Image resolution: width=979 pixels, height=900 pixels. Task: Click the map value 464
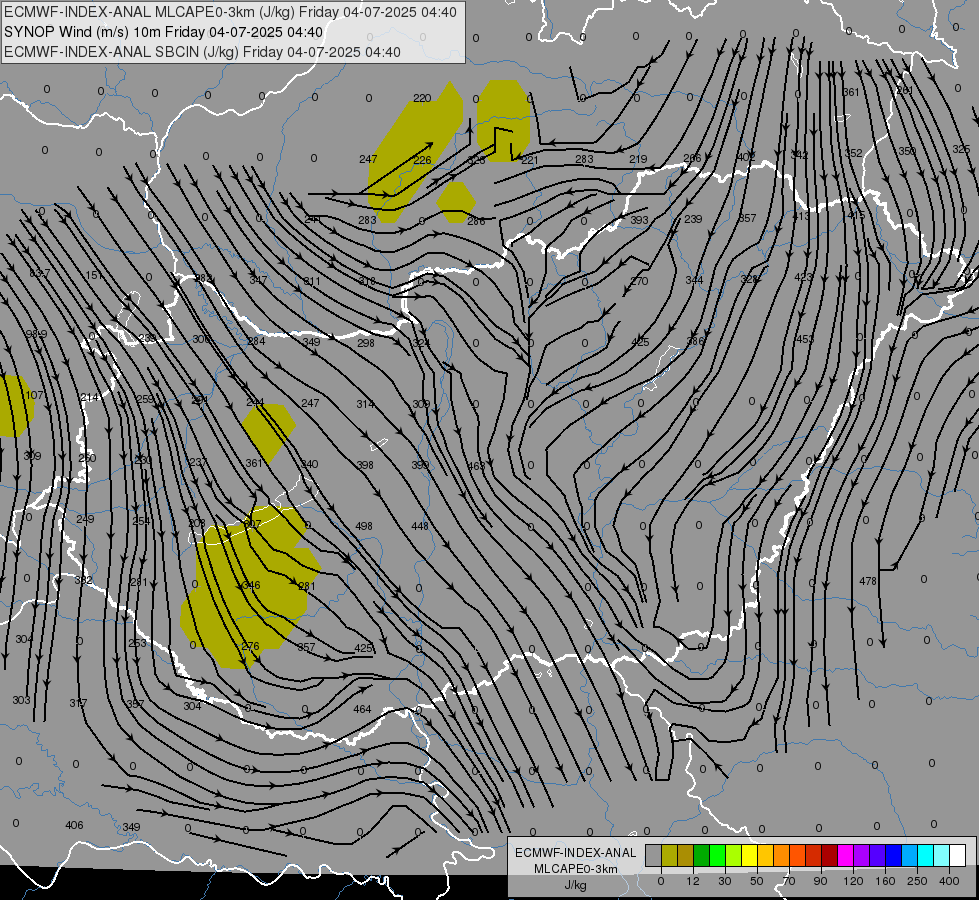(x=362, y=709)
